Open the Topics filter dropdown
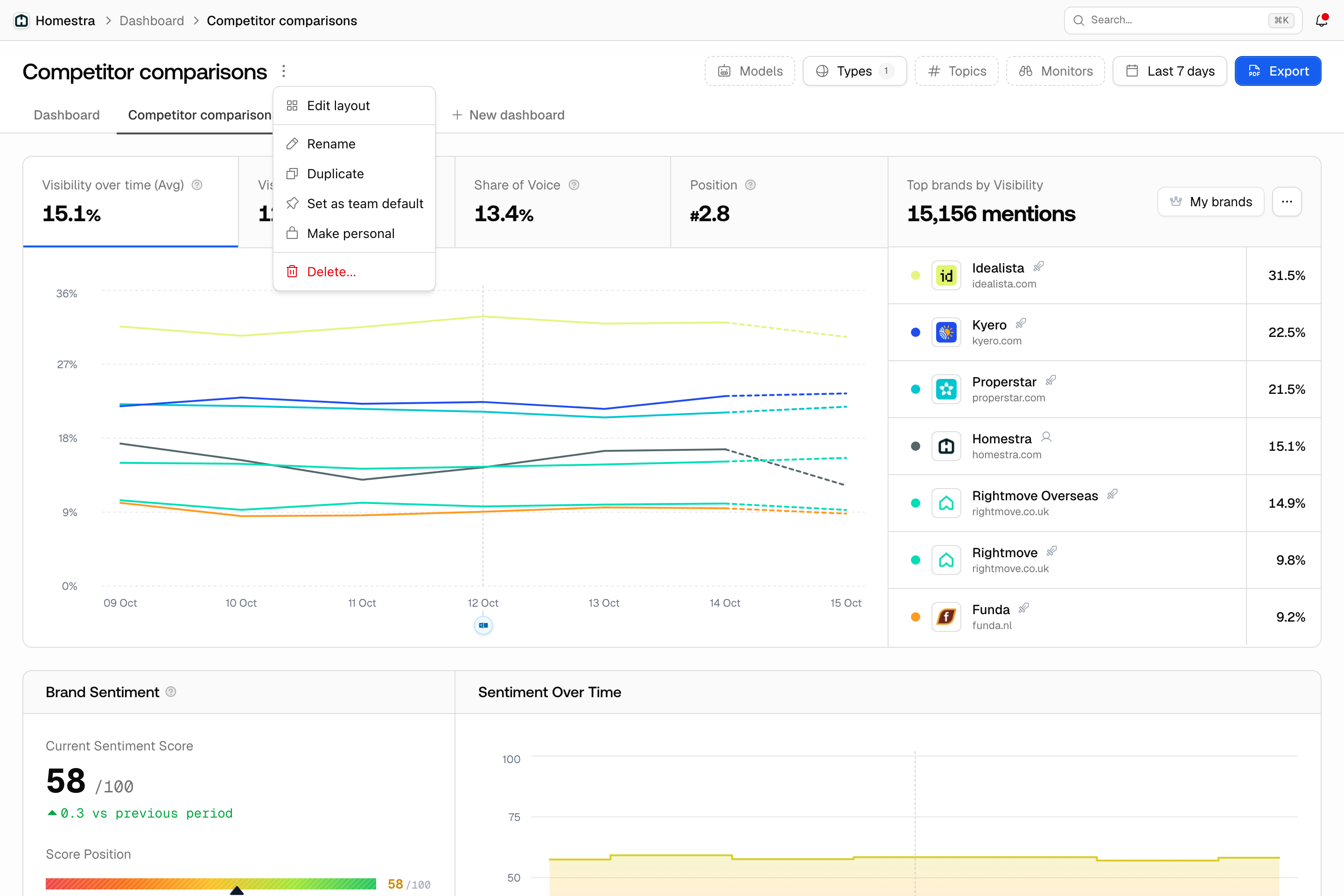 pos(957,71)
